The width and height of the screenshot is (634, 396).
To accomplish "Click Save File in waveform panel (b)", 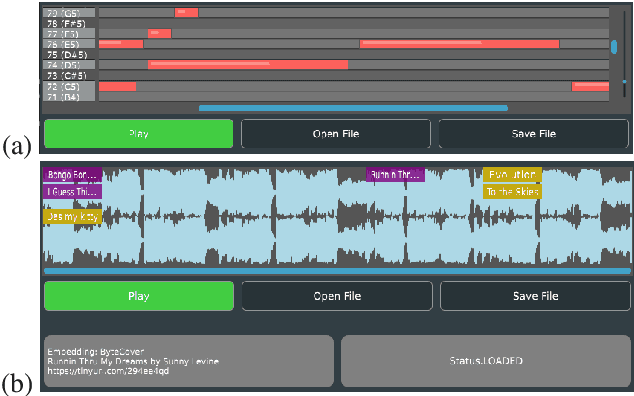I will tap(535, 296).
